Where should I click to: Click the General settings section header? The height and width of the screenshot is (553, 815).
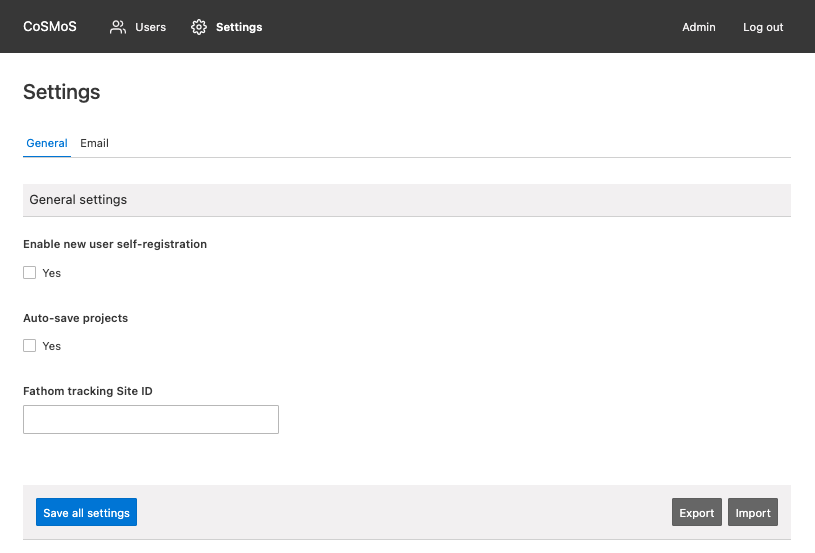(407, 200)
